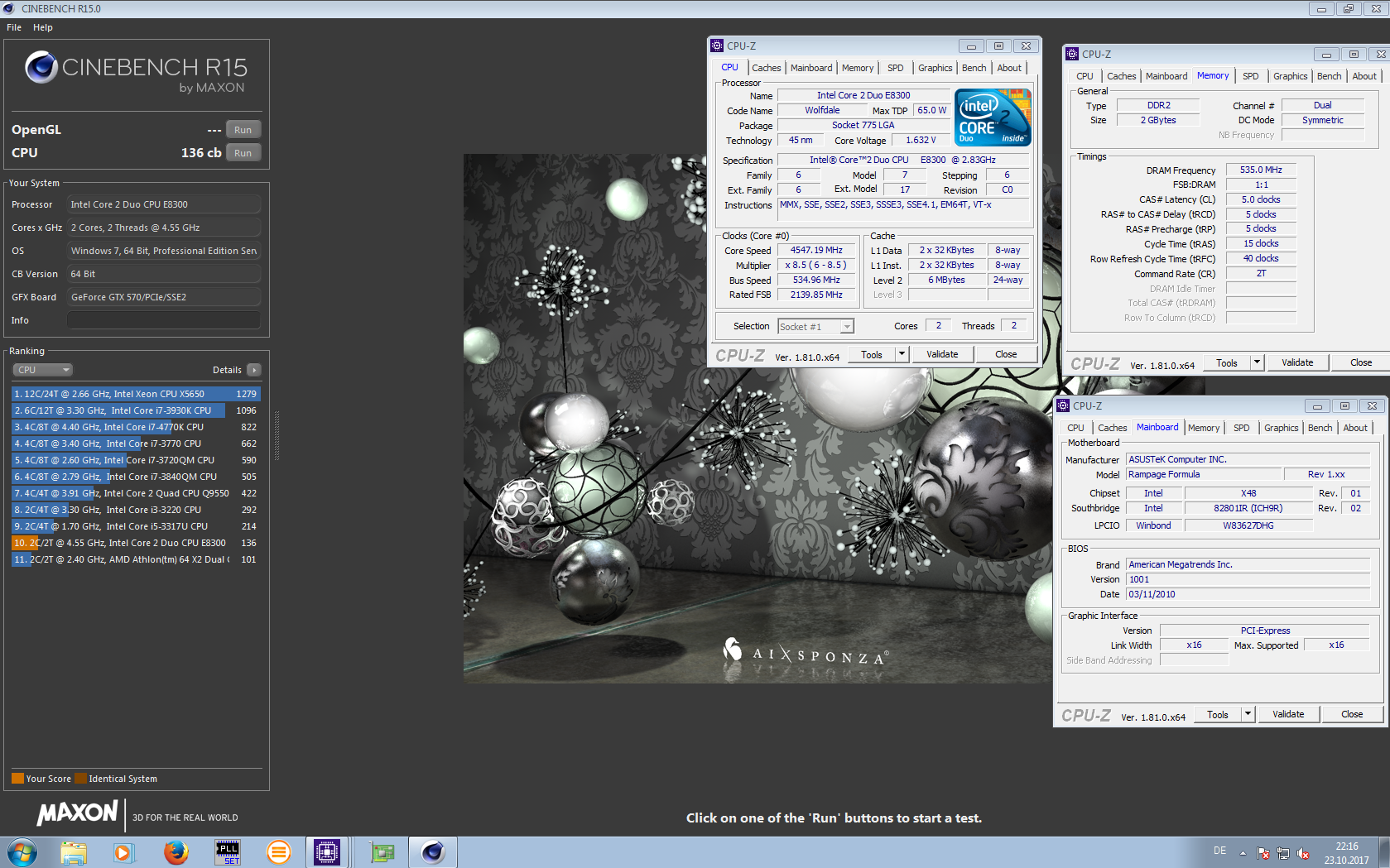Open Graphics tab in Mainboard window

coord(1281,428)
